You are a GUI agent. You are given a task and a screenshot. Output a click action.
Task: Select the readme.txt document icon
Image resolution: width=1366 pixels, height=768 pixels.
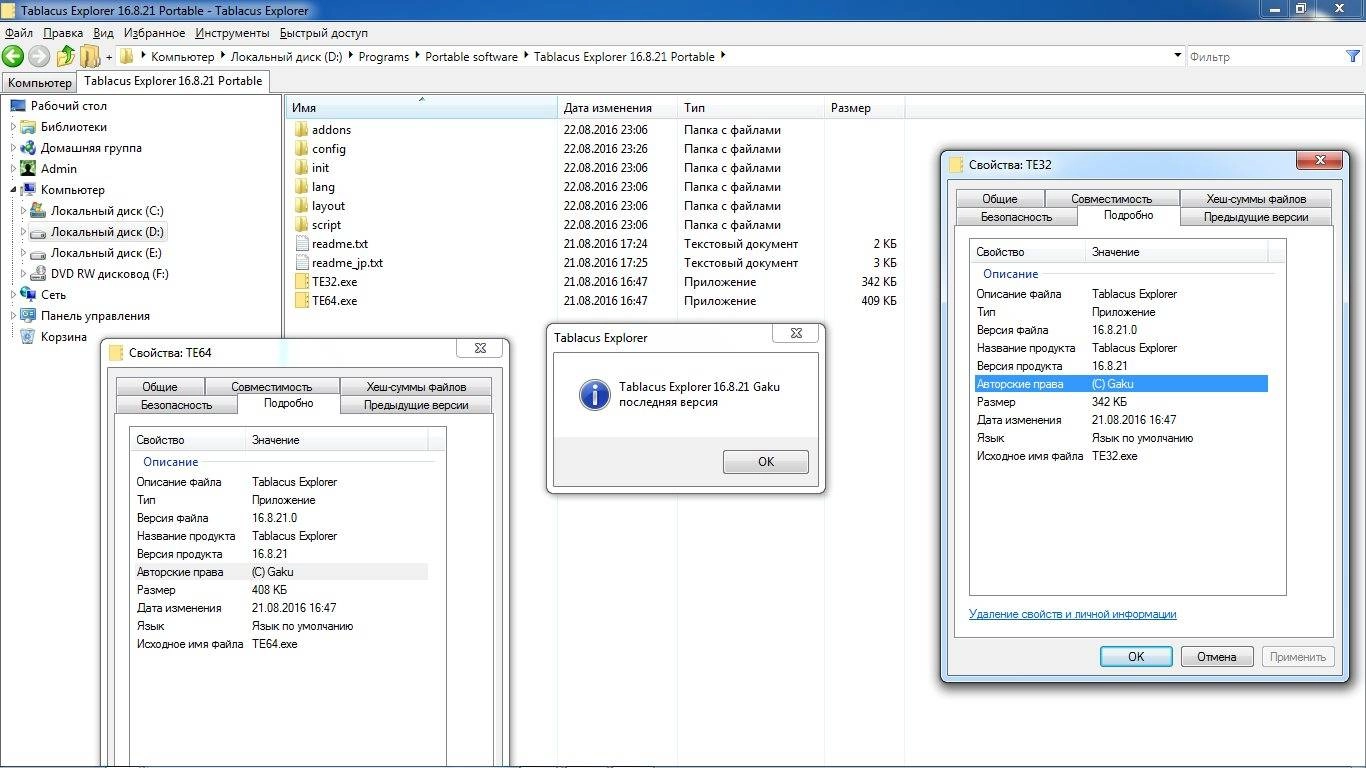[301, 244]
